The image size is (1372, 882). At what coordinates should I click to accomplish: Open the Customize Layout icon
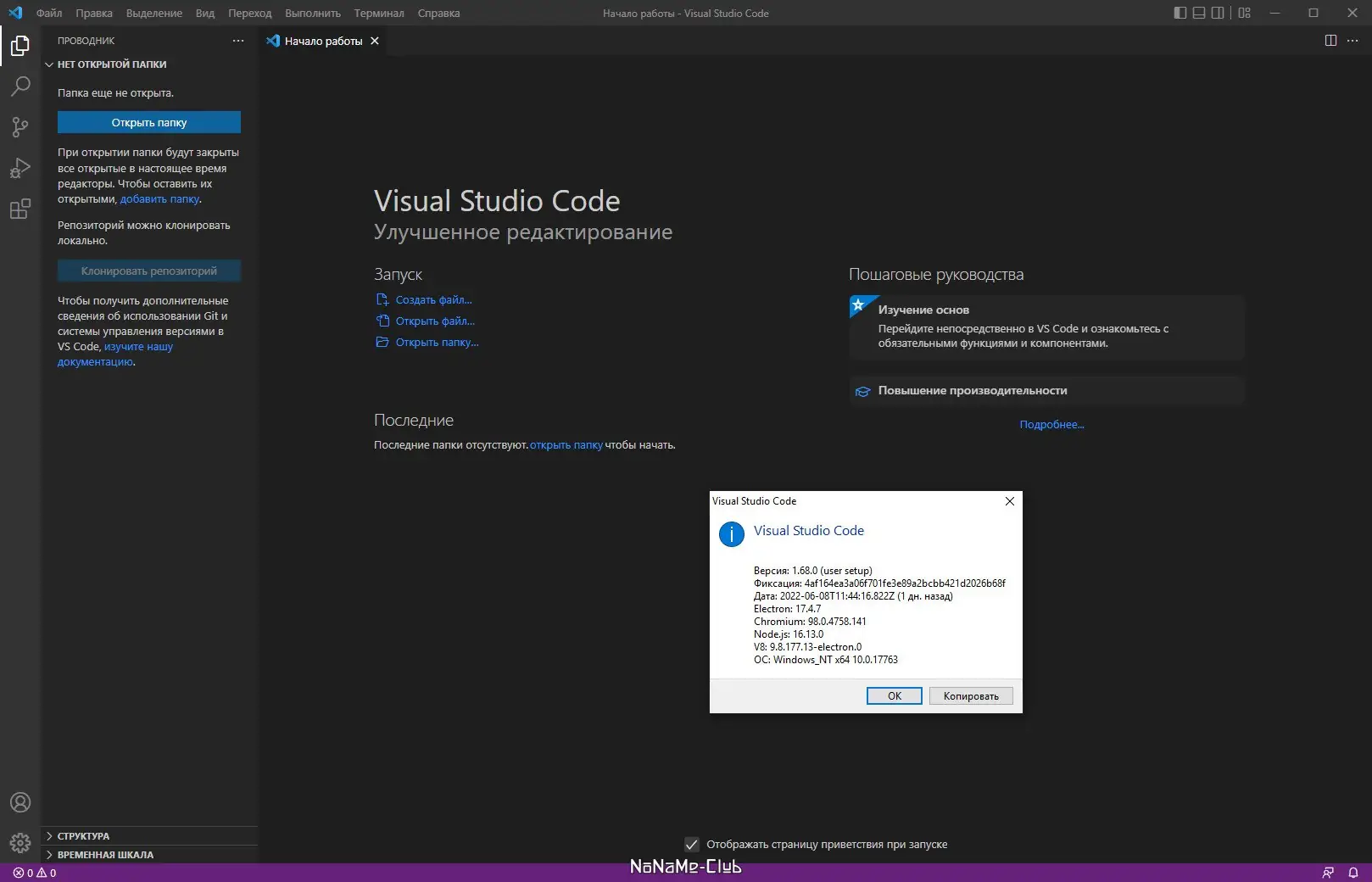click(x=1245, y=13)
